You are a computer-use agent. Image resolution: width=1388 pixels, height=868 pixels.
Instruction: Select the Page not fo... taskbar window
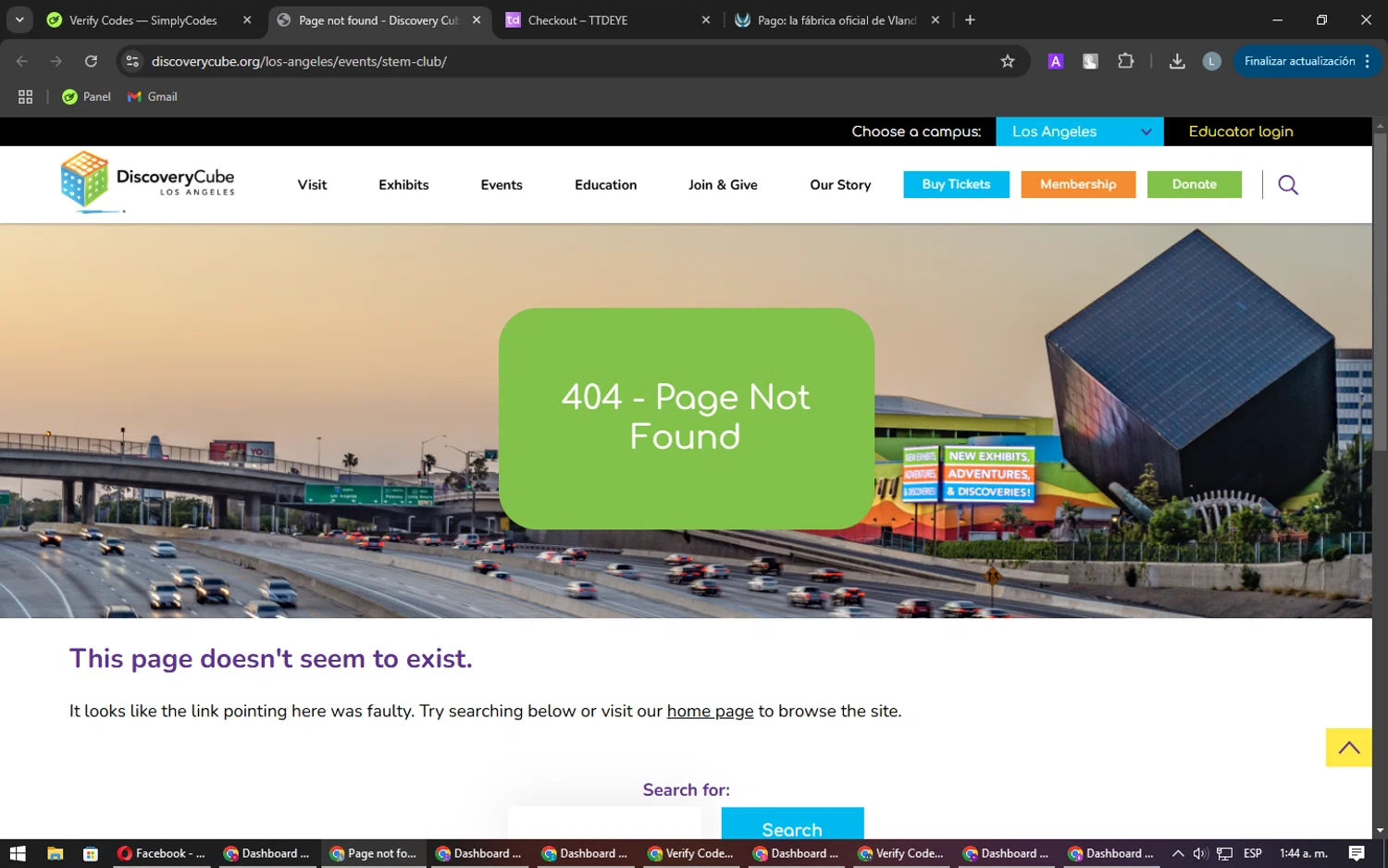click(374, 854)
